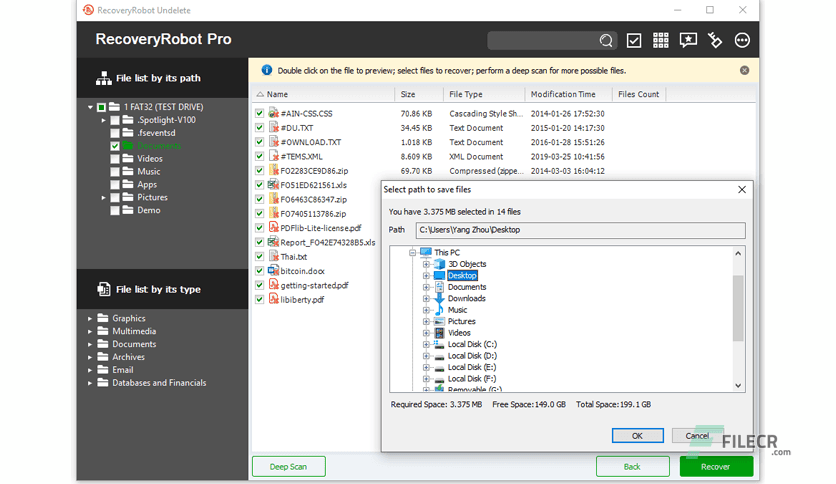Viewport: 836px width, 484px height.
Task: Click the select-all checkmark toolbar icon
Action: [634, 41]
